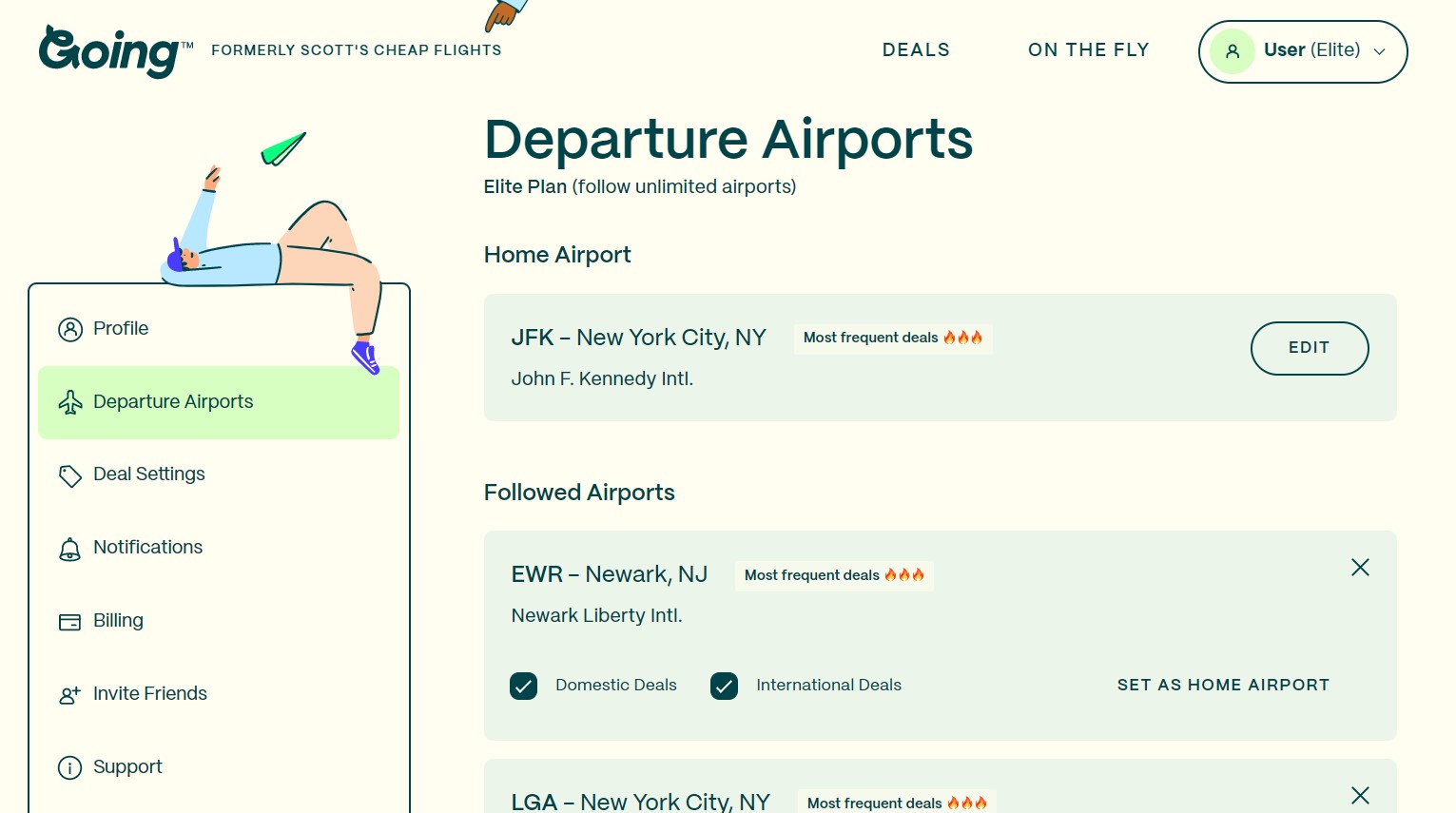Remove LGA from followed airports

coord(1360,796)
